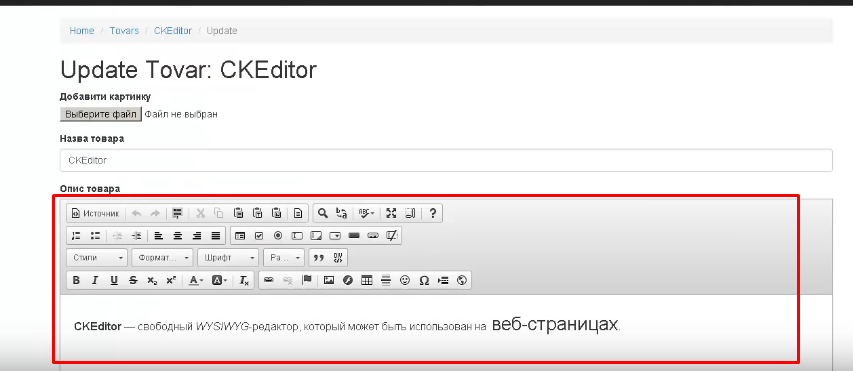Toggle Bold formatting
This screenshot has height=371, width=853.
click(76, 280)
